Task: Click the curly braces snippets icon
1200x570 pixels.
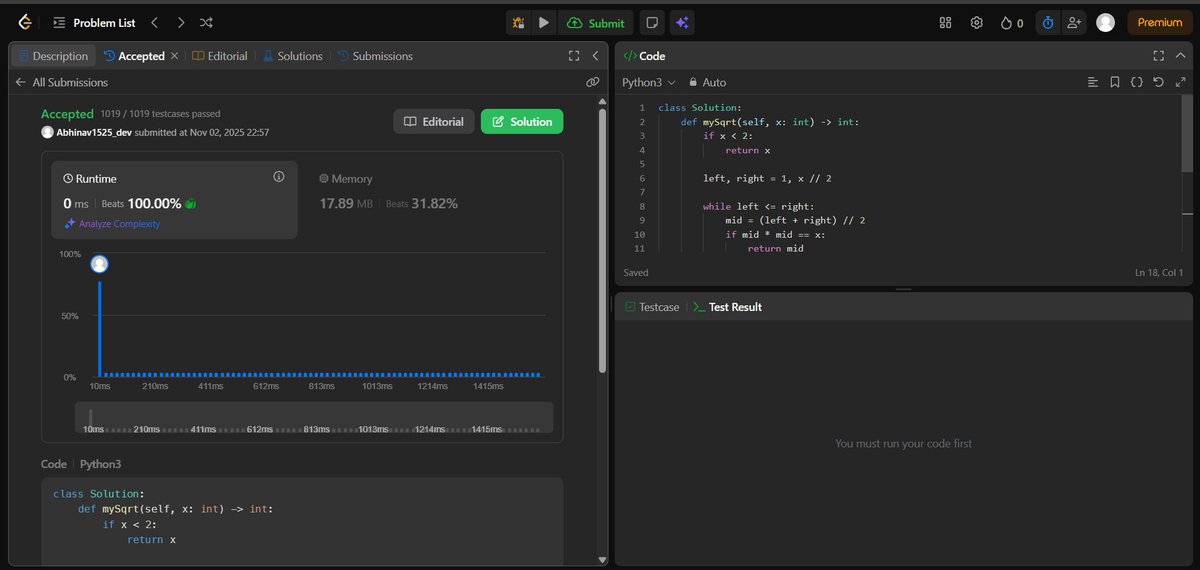Action: (1137, 82)
